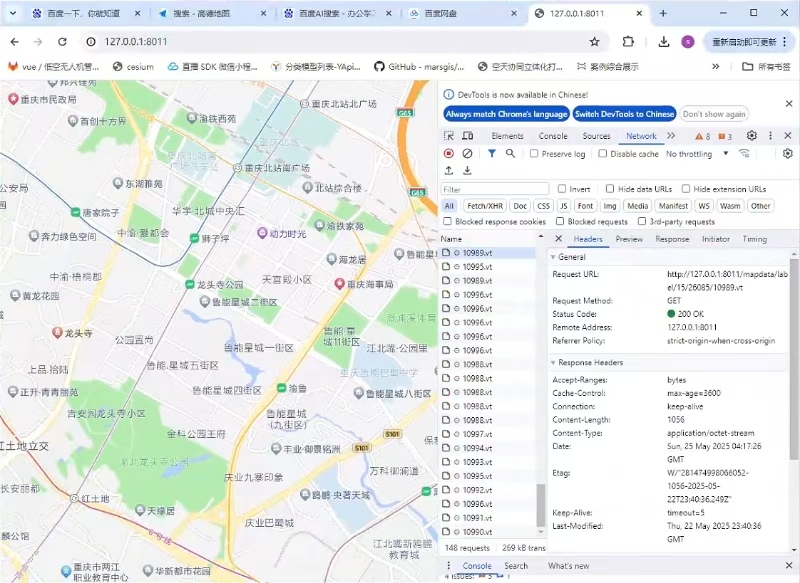
Task: Show the 8 warnings counter
Action: pos(703,136)
